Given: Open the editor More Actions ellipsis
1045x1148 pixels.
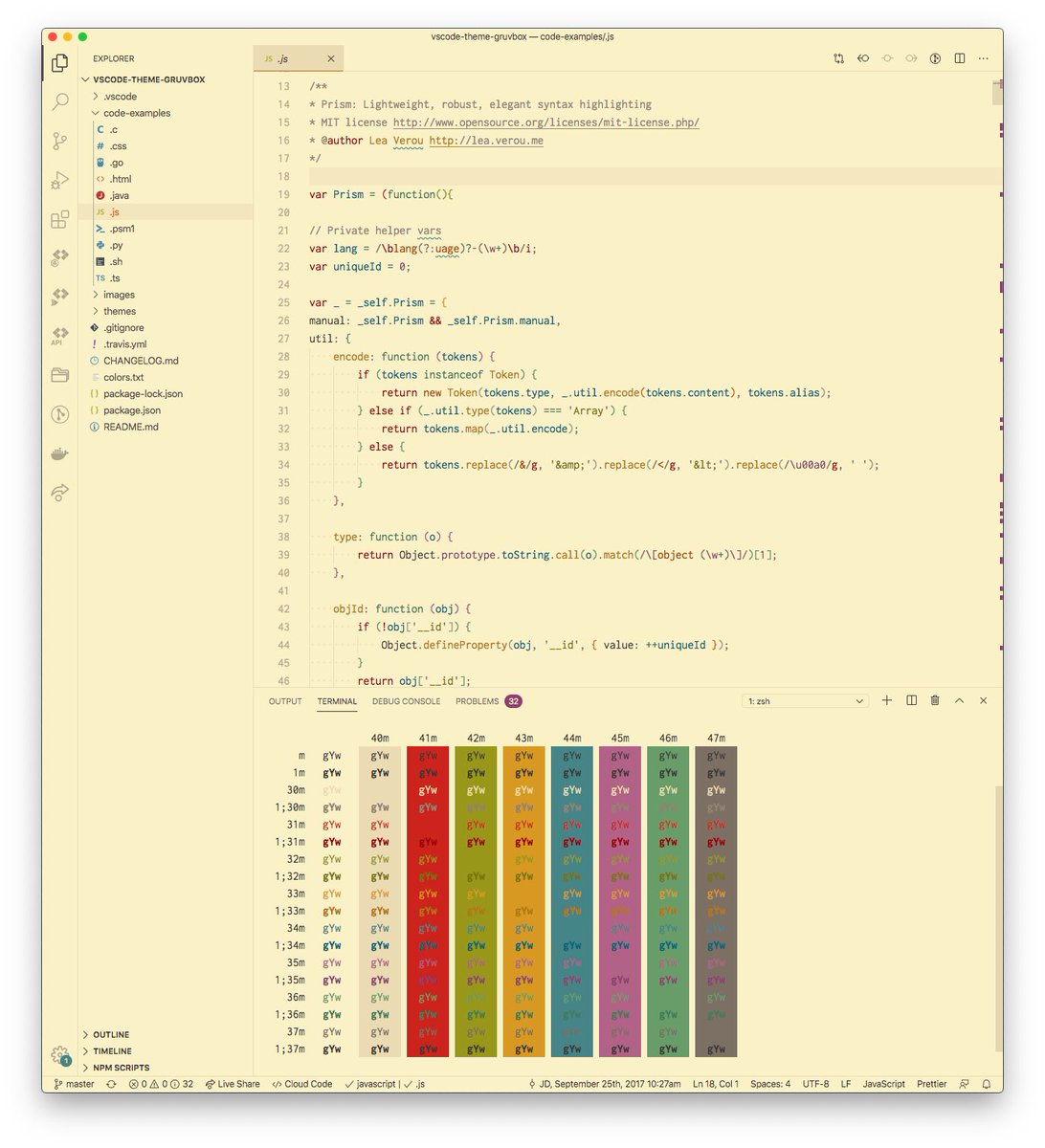Looking at the screenshot, I should pyautogui.click(x=984, y=58).
